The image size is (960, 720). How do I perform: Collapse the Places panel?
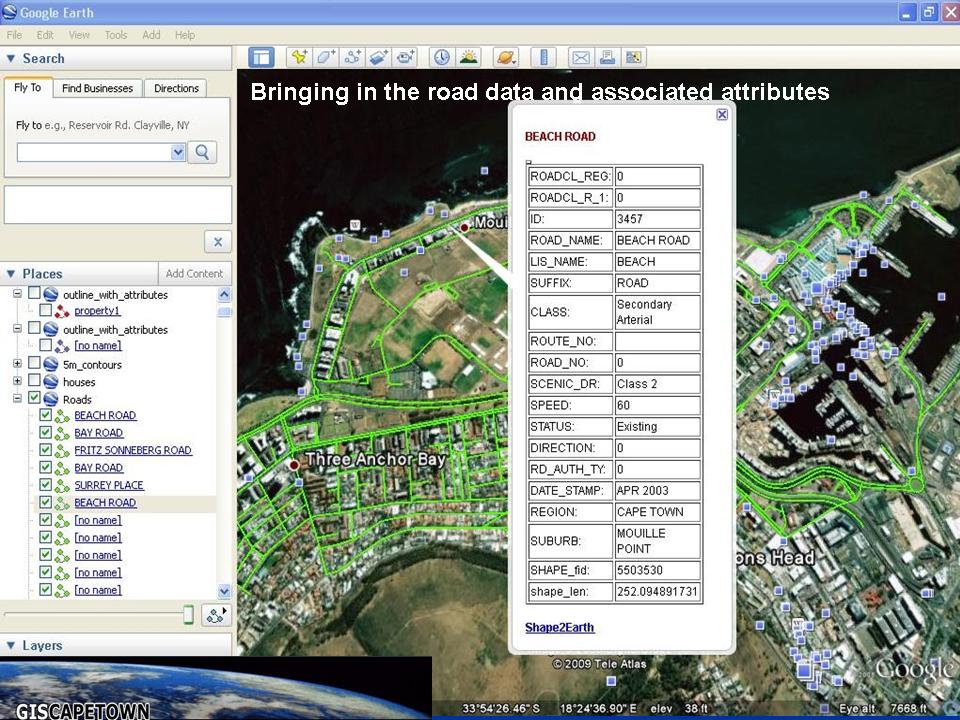(10, 274)
